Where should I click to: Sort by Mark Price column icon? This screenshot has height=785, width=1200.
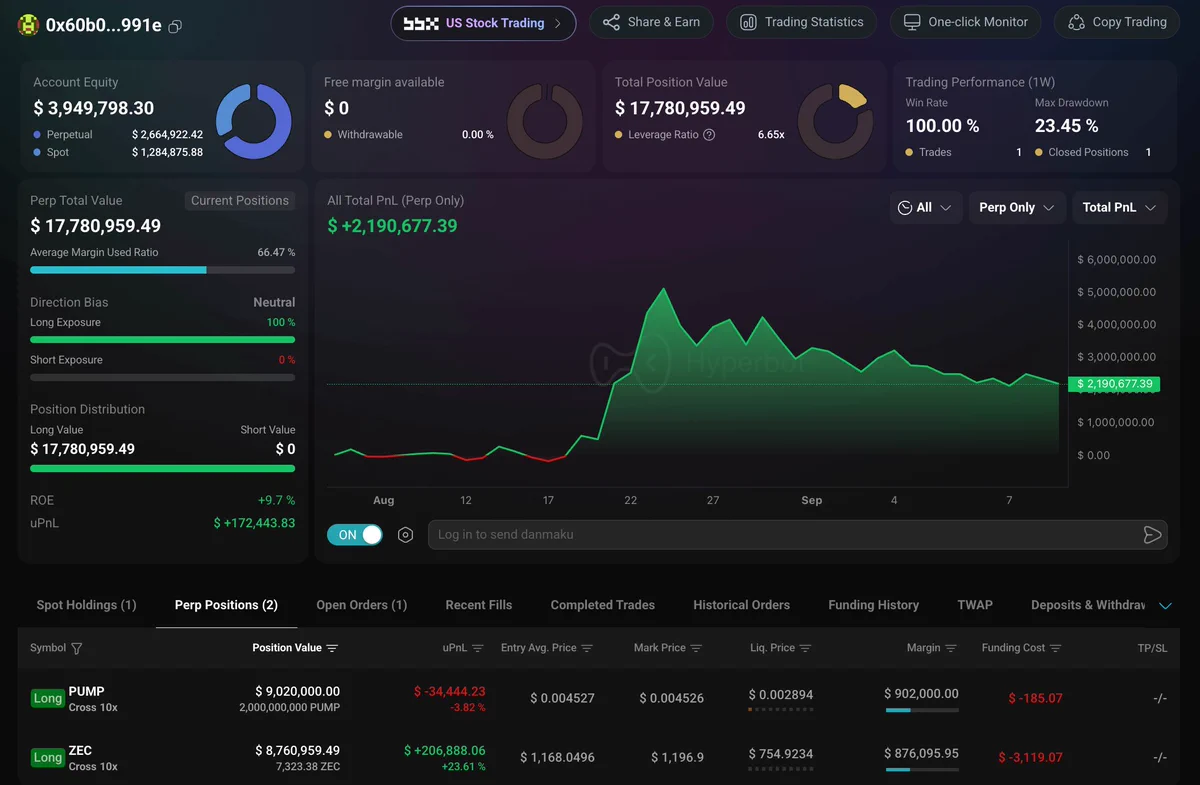tap(696, 648)
